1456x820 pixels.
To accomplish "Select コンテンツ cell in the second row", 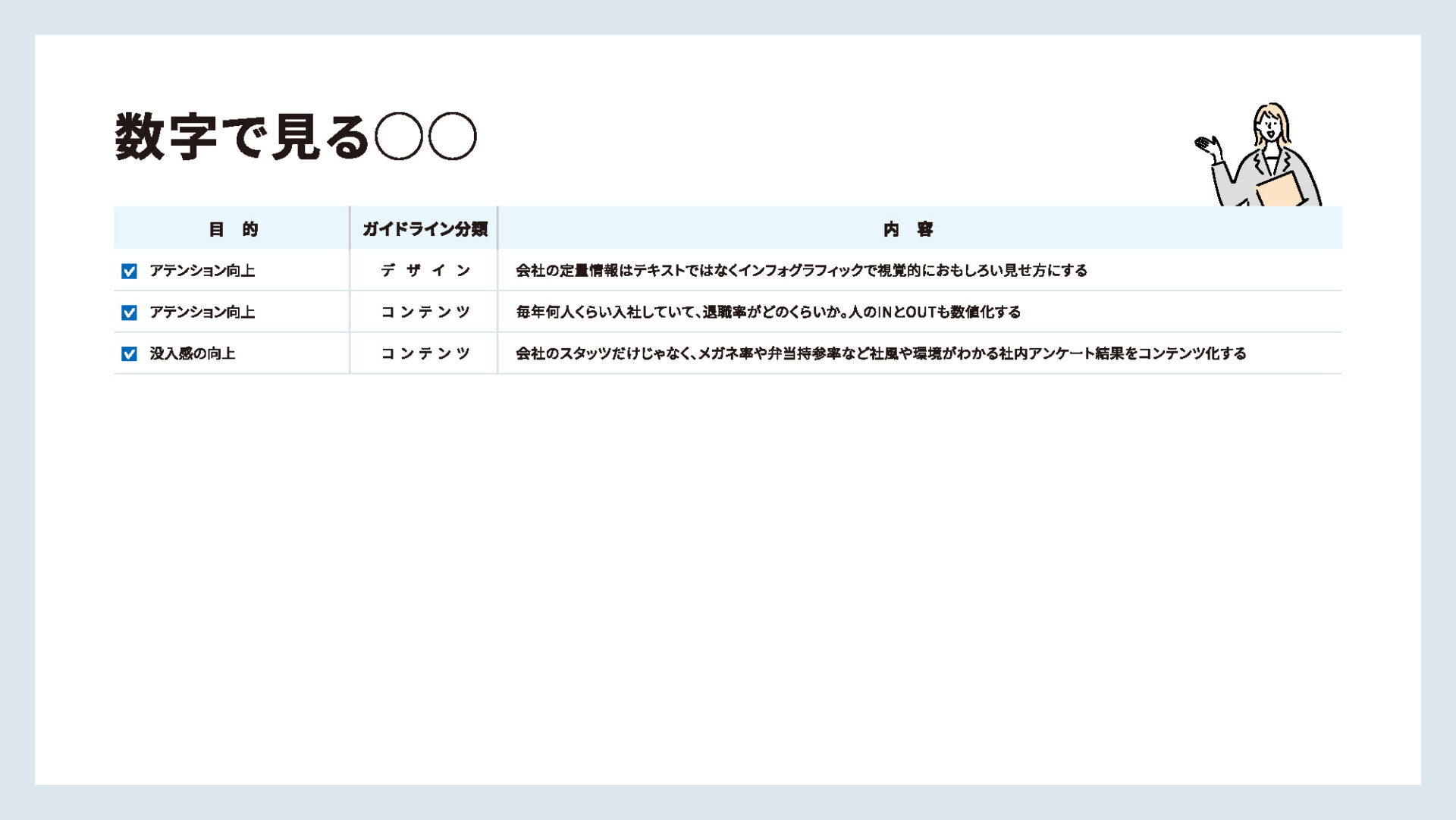I will point(425,312).
